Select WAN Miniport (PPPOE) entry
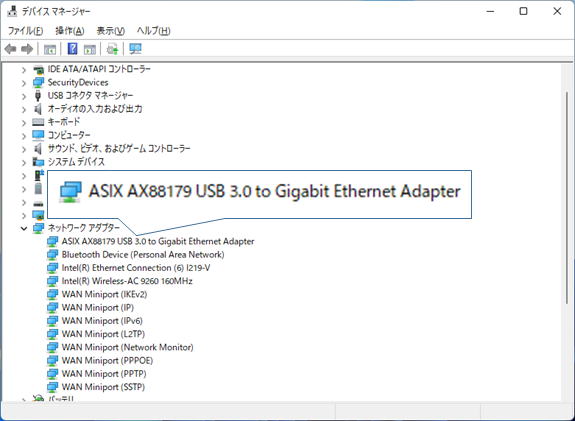Image resolution: width=575 pixels, height=421 pixels. 107,360
